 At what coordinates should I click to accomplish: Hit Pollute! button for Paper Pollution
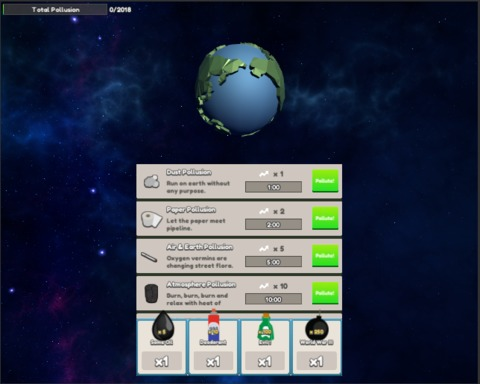click(325, 218)
